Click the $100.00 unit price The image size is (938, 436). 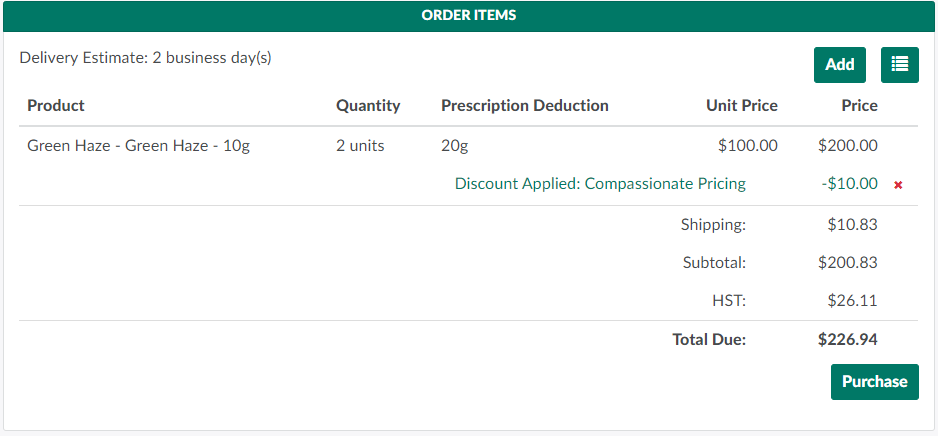(x=747, y=146)
